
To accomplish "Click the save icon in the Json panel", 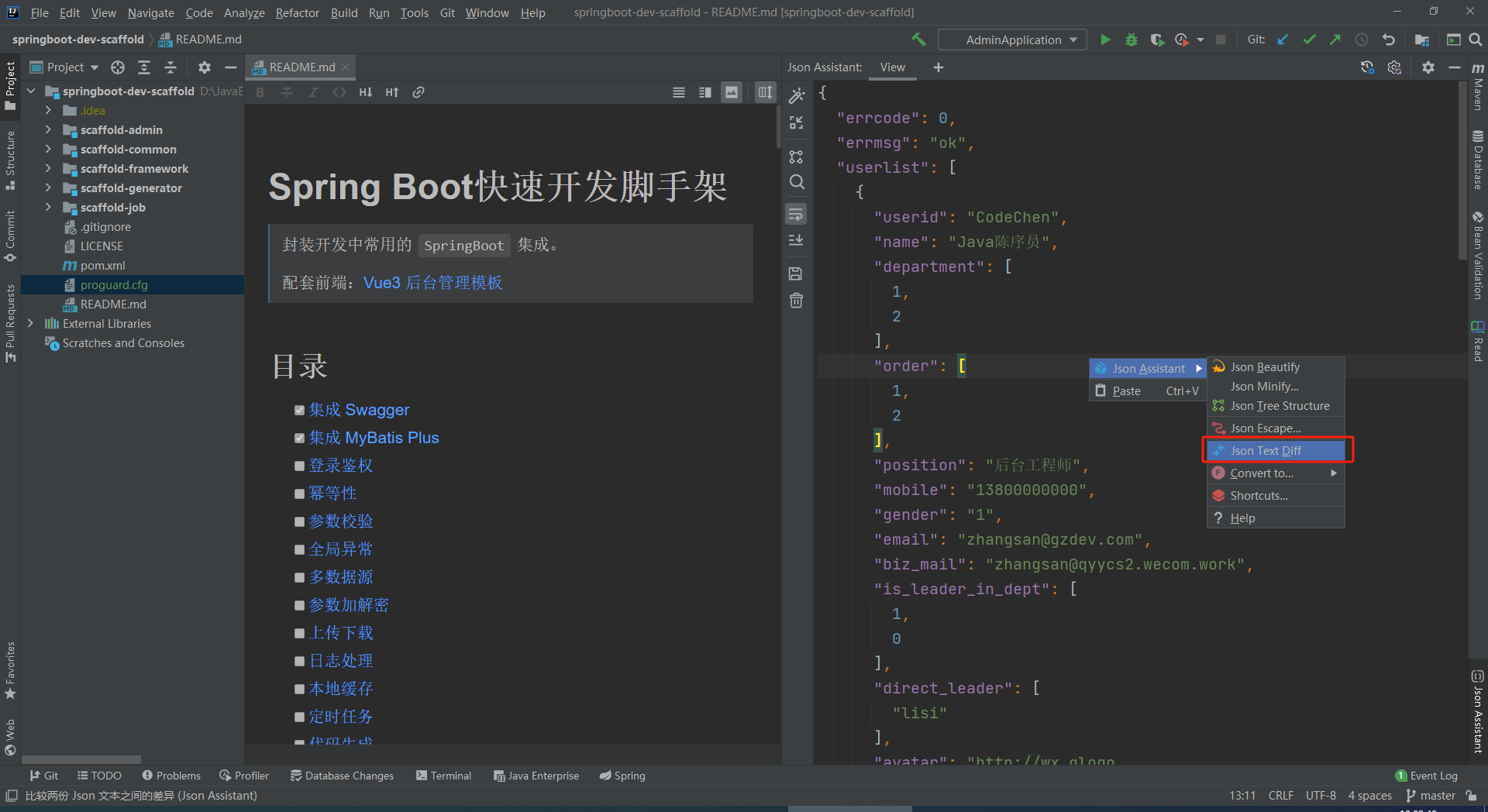I will click(796, 273).
